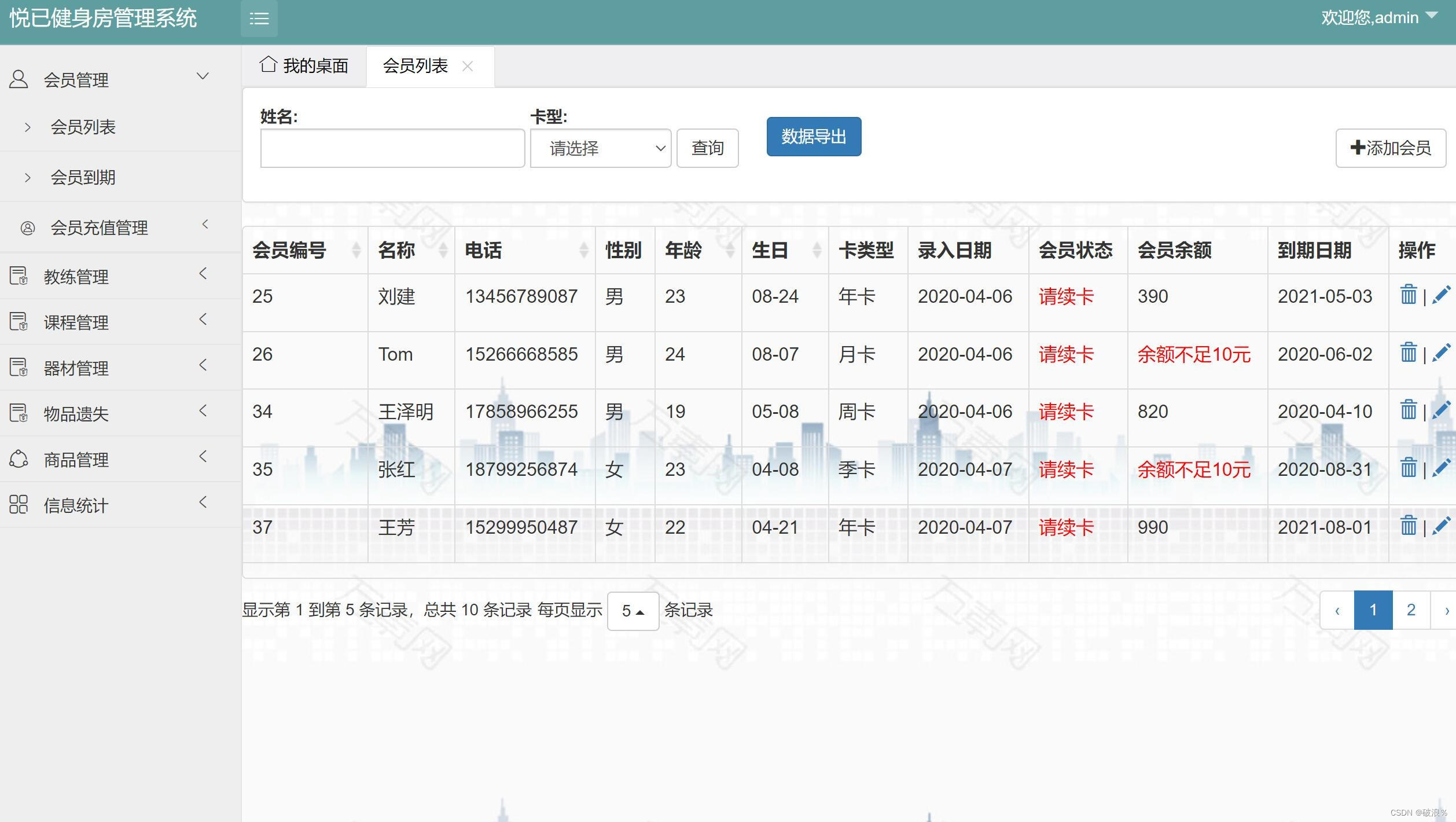
Task: Toggle the sidebar with the hamburger menu icon
Action: (259, 19)
